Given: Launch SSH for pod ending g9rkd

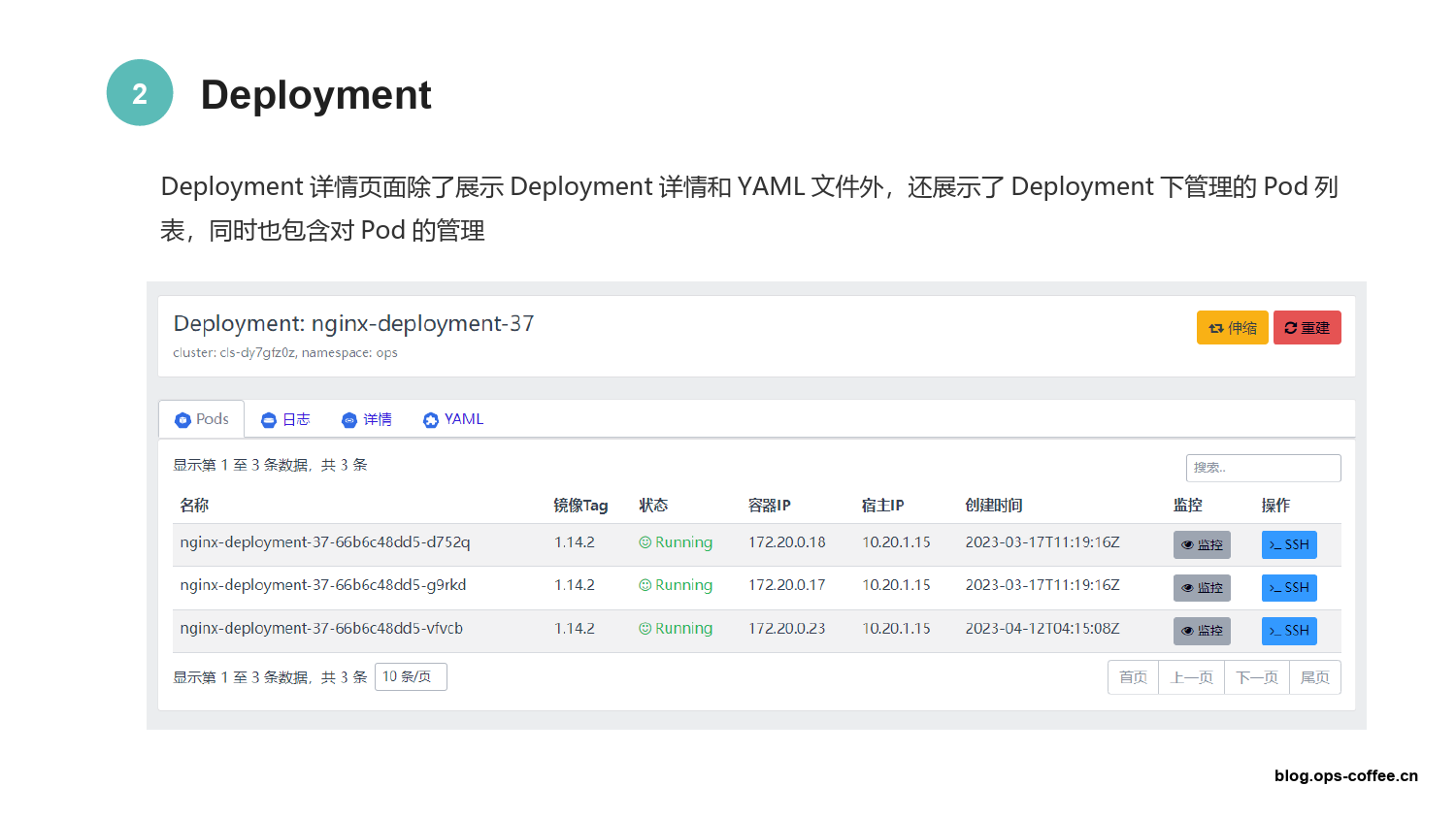Looking at the screenshot, I should (1289, 588).
